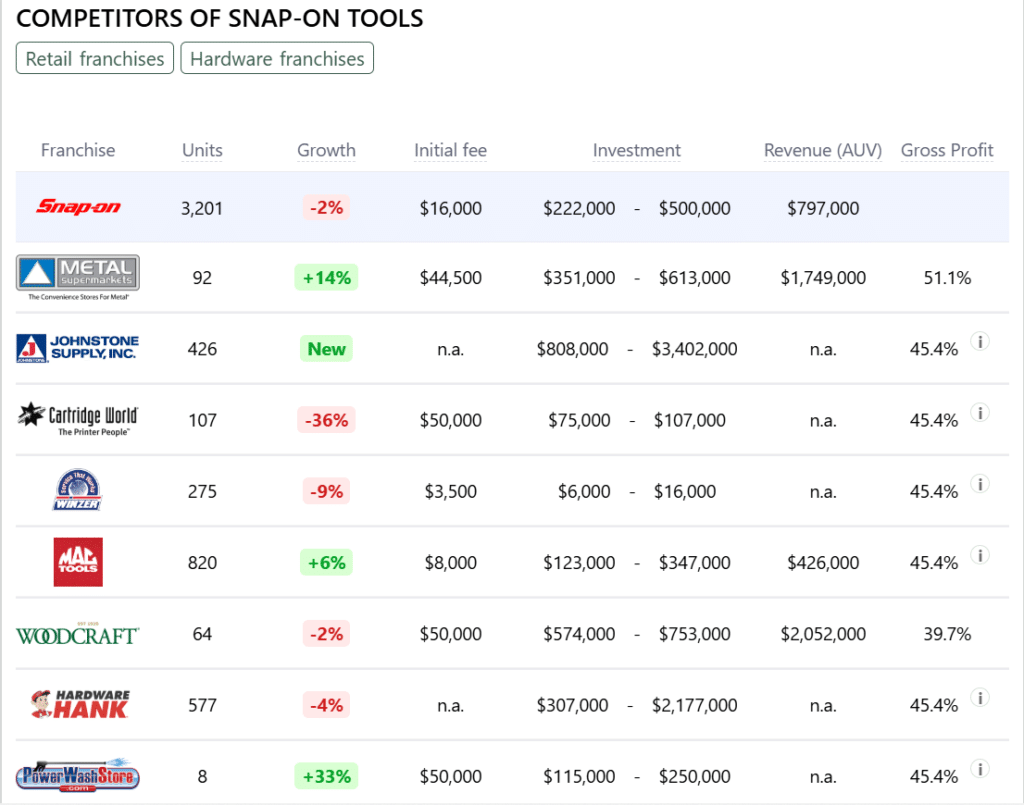Click Woodcraft's -2% growth badge
Image resolution: width=1024 pixels, height=805 pixels.
pyautogui.click(x=326, y=633)
